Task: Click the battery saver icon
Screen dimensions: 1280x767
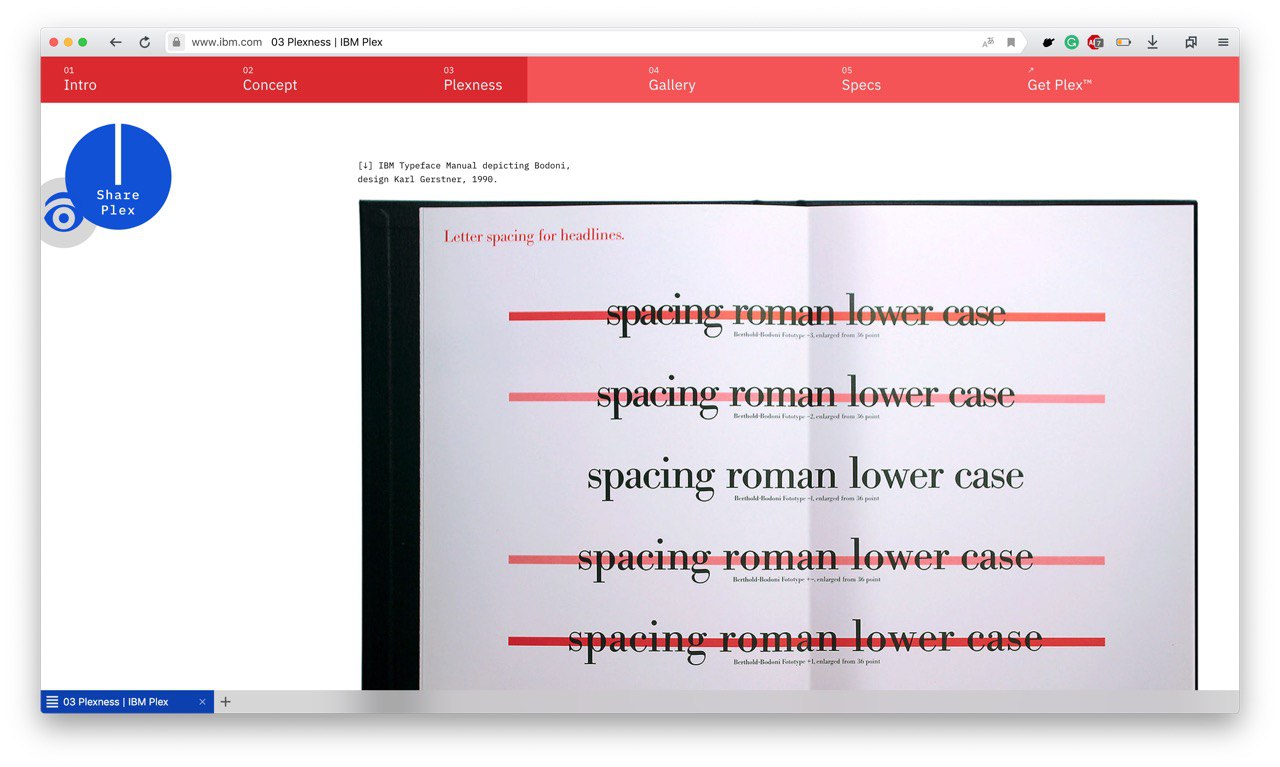Action: (1123, 42)
